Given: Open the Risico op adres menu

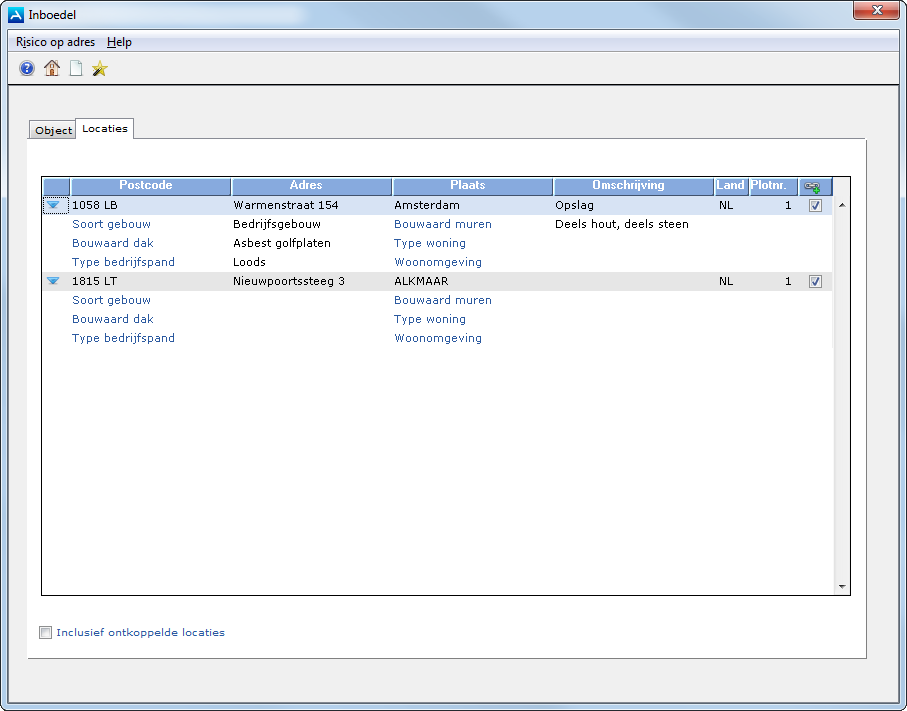Looking at the screenshot, I should pyautogui.click(x=56, y=42).
